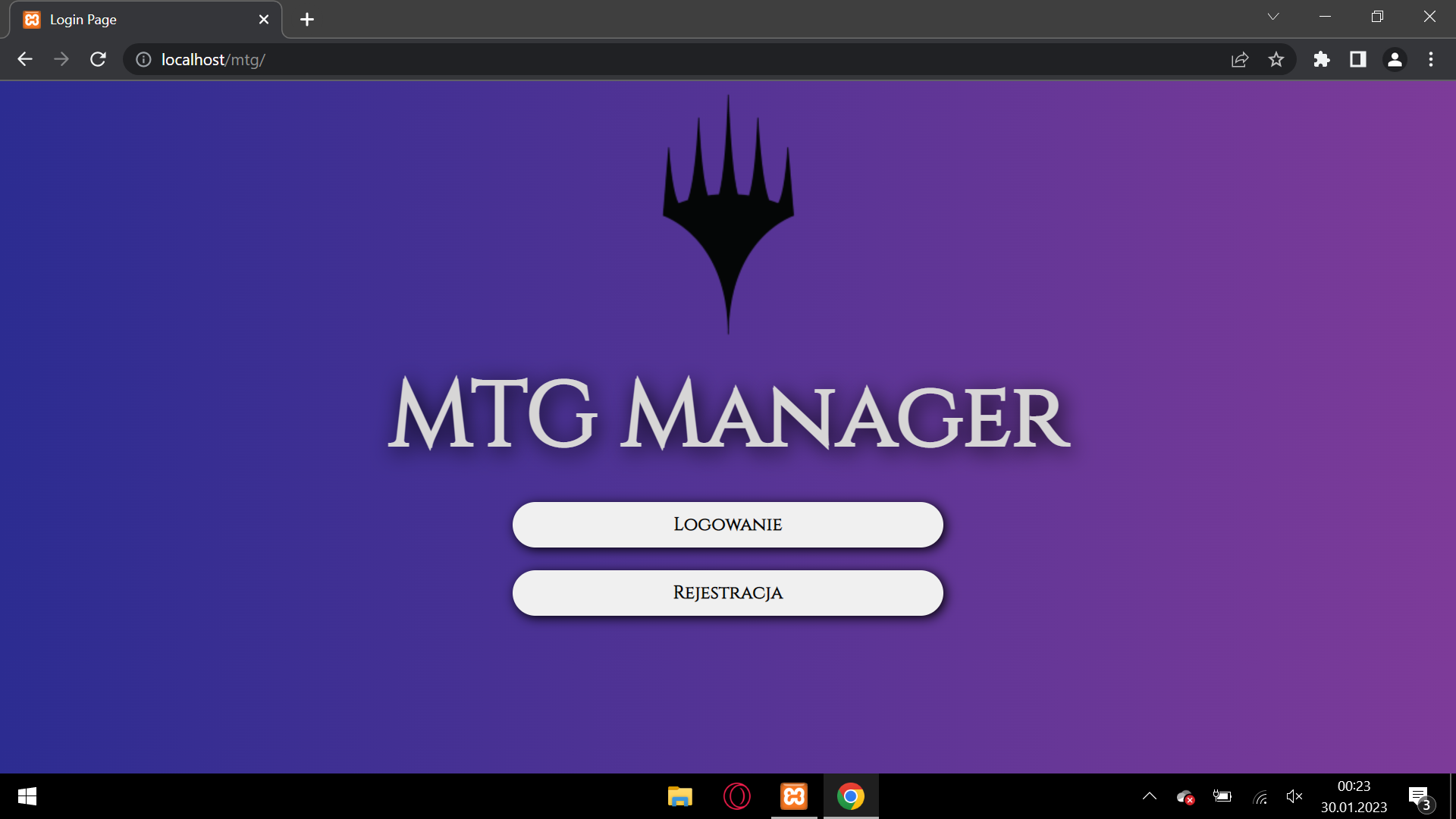Click the browser extensions puzzle icon

[x=1322, y=59]
